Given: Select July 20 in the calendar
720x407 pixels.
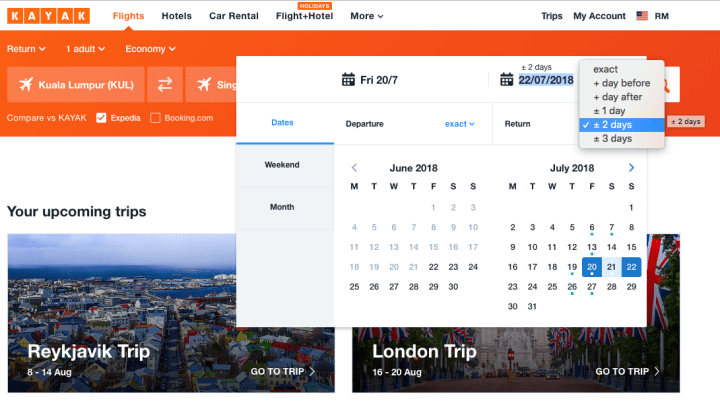Looking at the screenshot, I should (x=592, y=267).
